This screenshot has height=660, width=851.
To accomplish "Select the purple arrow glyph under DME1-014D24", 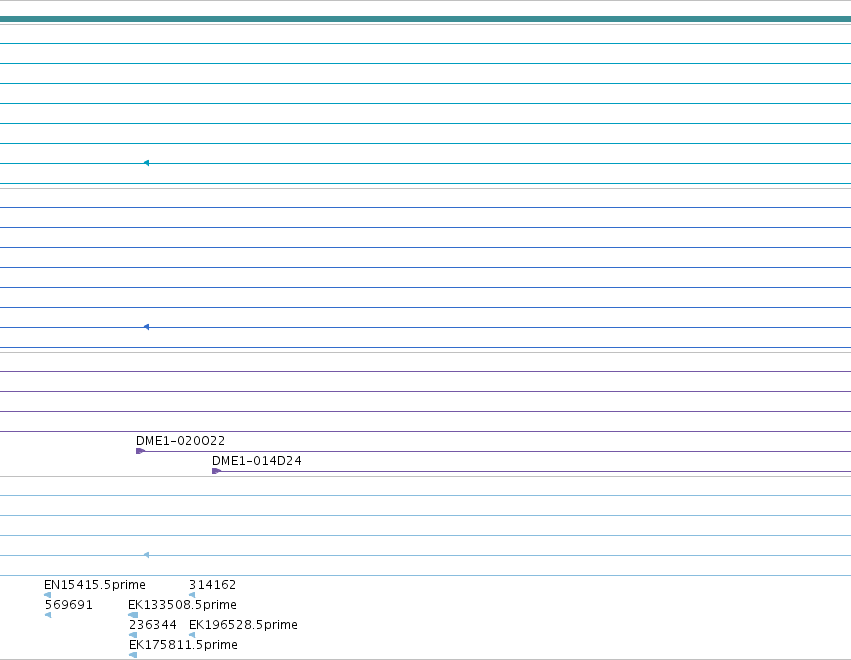I will (217, 471).
